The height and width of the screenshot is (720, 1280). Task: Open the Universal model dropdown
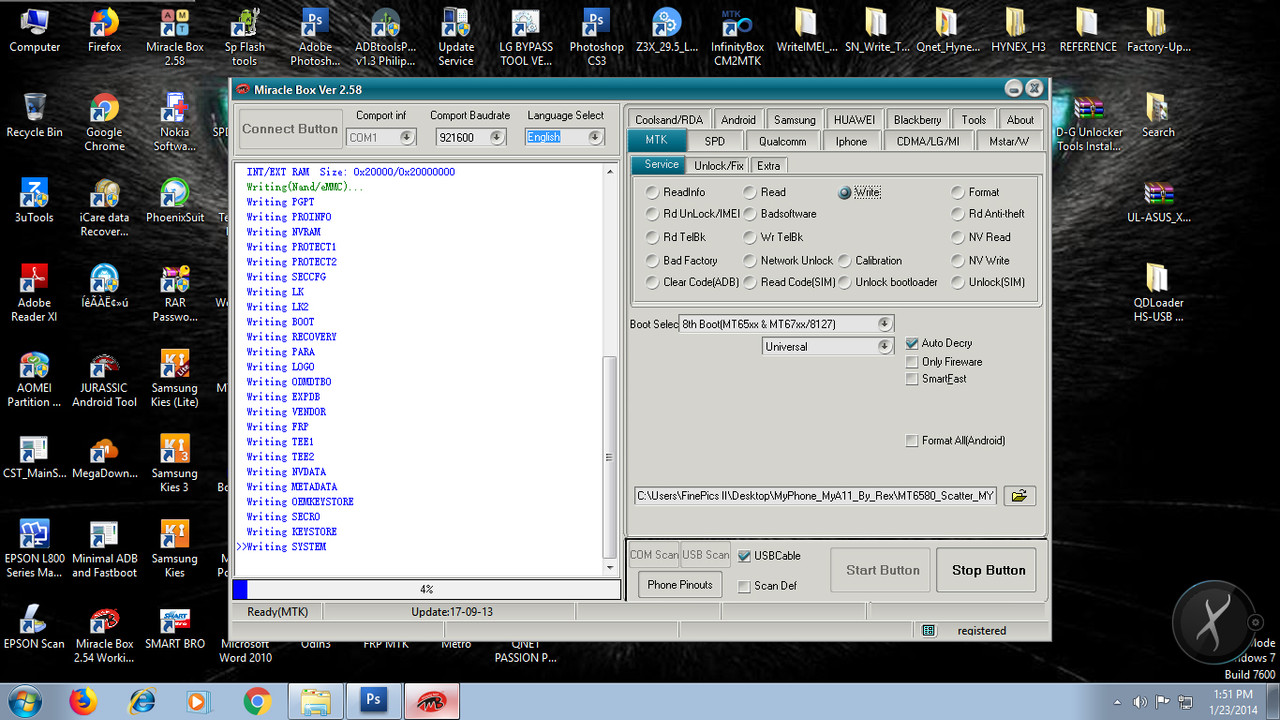click(x=884, y=347)
